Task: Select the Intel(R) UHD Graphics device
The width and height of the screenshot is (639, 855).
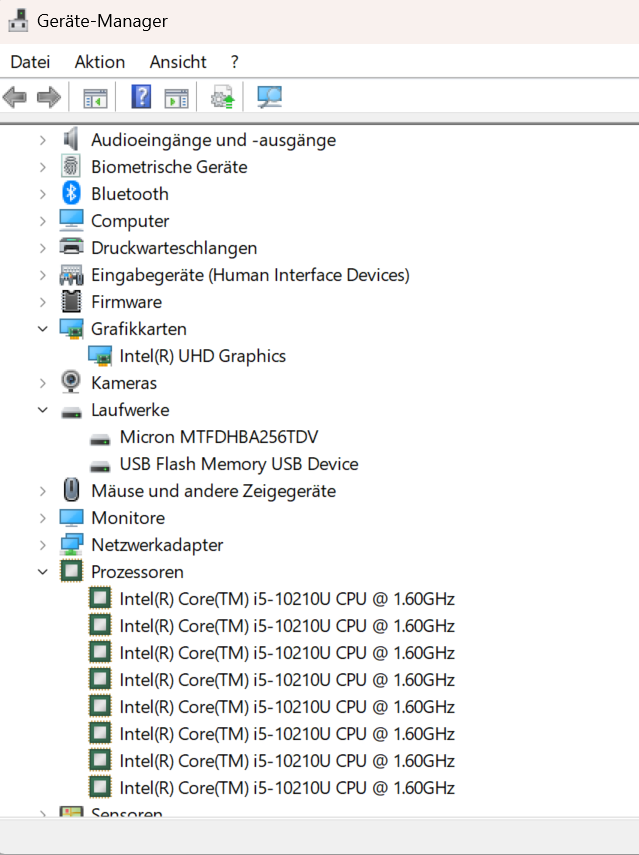Action: point(202,356)
